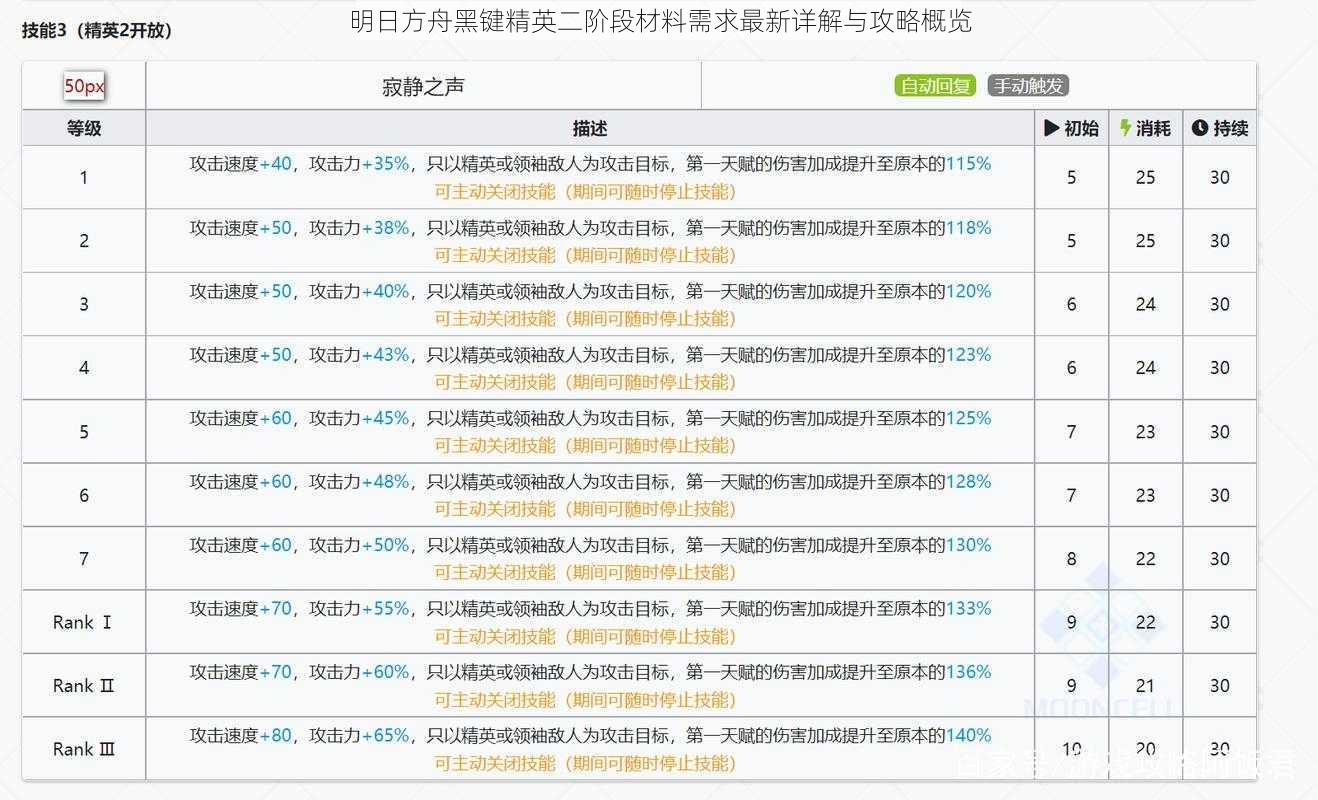Image resolution: width=1318 pixels, height=800 pixels.
Task: Click the 等级 column header
Action: pyautogui.click(x=84, y=128)
